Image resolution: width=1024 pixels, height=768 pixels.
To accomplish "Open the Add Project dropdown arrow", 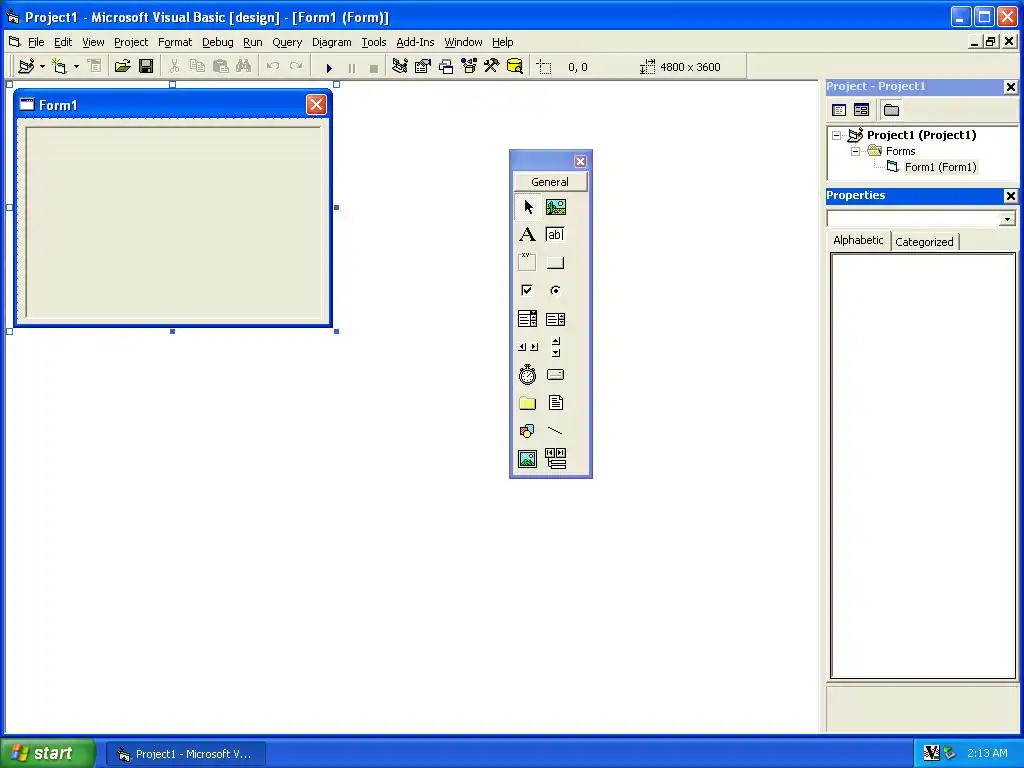I will click(x=42, y=66).
